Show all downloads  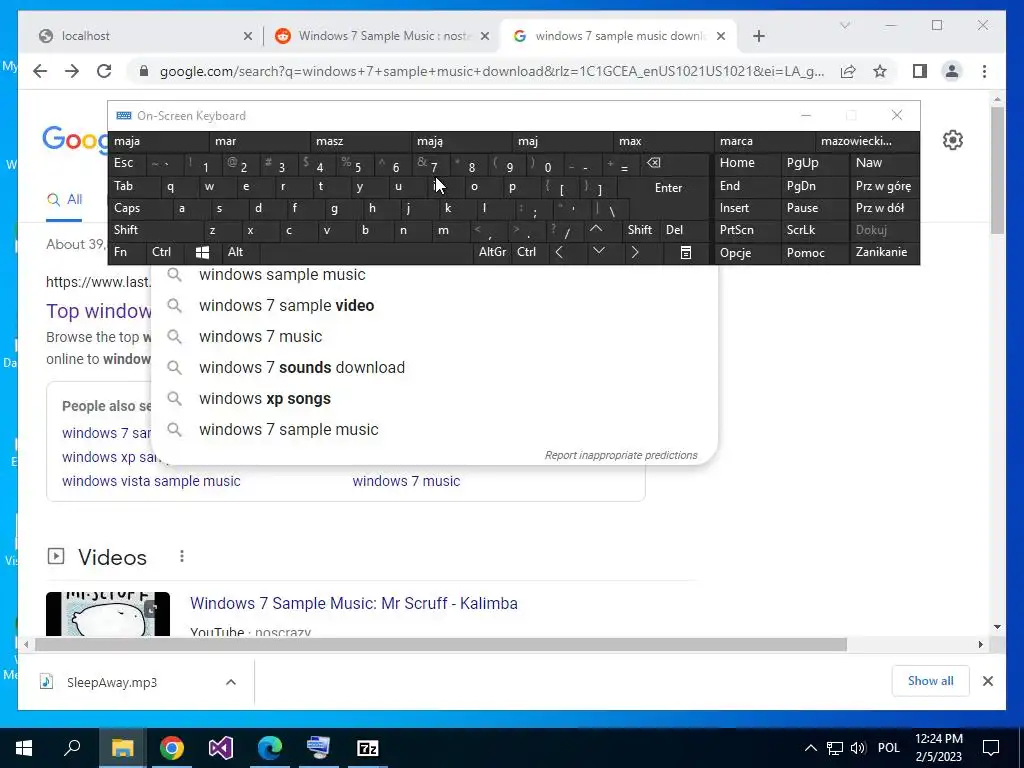931,681
